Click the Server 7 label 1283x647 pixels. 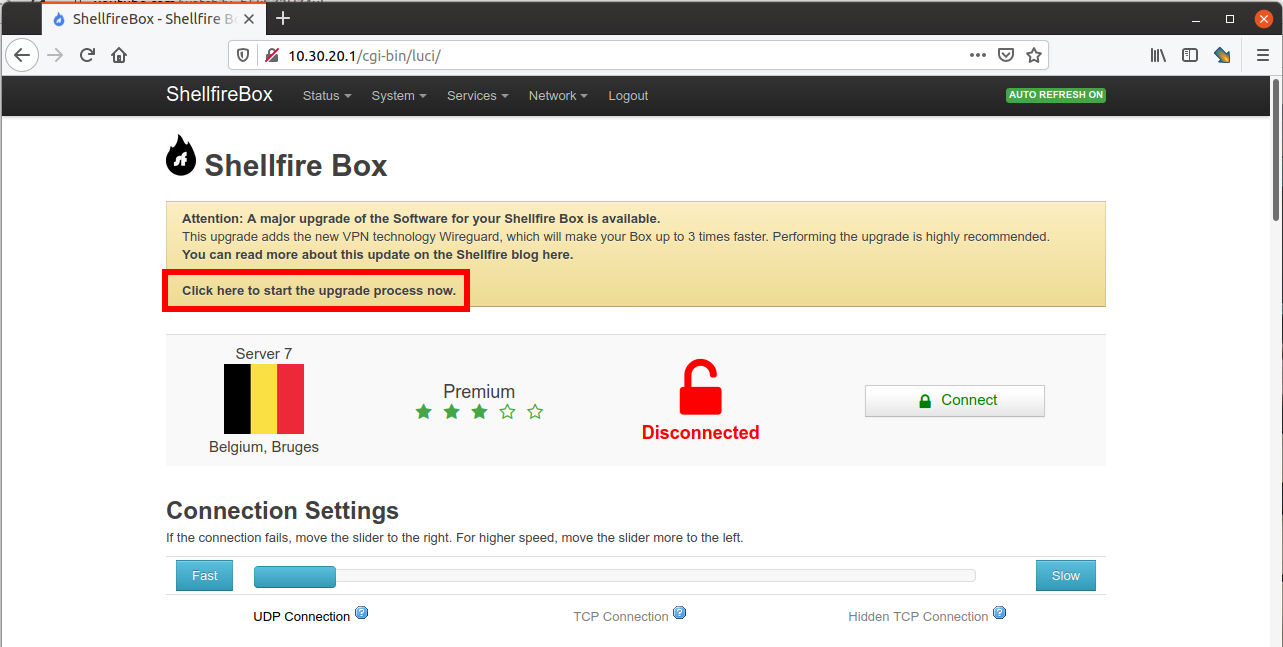[264, 354]
